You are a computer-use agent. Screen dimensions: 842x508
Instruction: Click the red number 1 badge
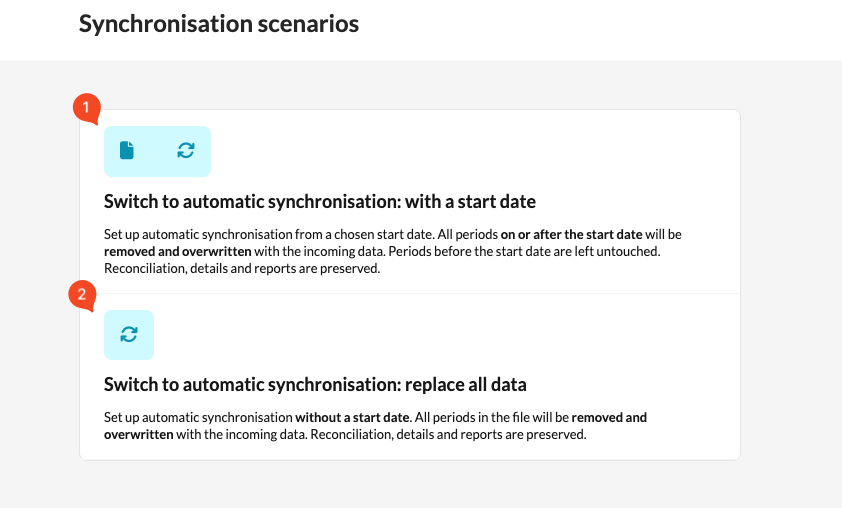(x=87, y=107)
